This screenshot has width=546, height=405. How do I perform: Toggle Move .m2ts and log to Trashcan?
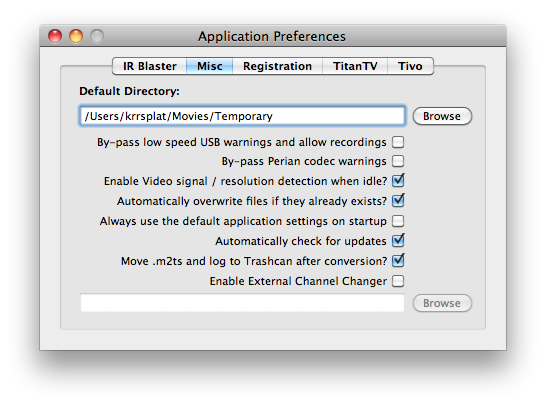(x=398, y=261)
